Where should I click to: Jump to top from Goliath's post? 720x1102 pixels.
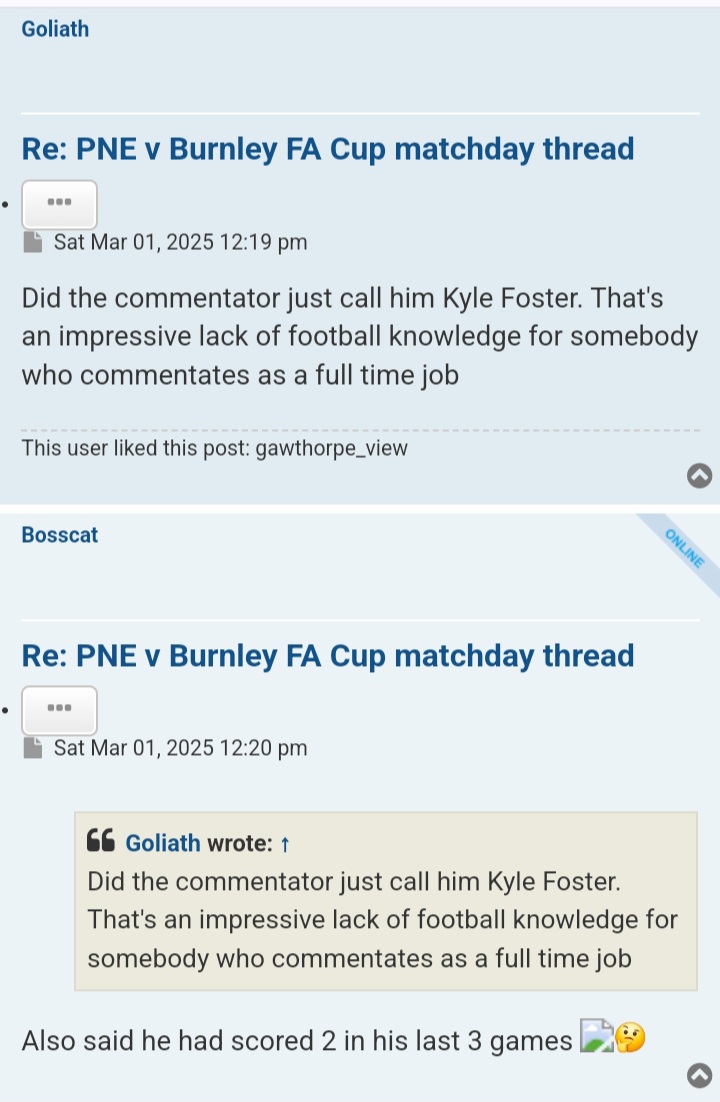pos(699,476)
